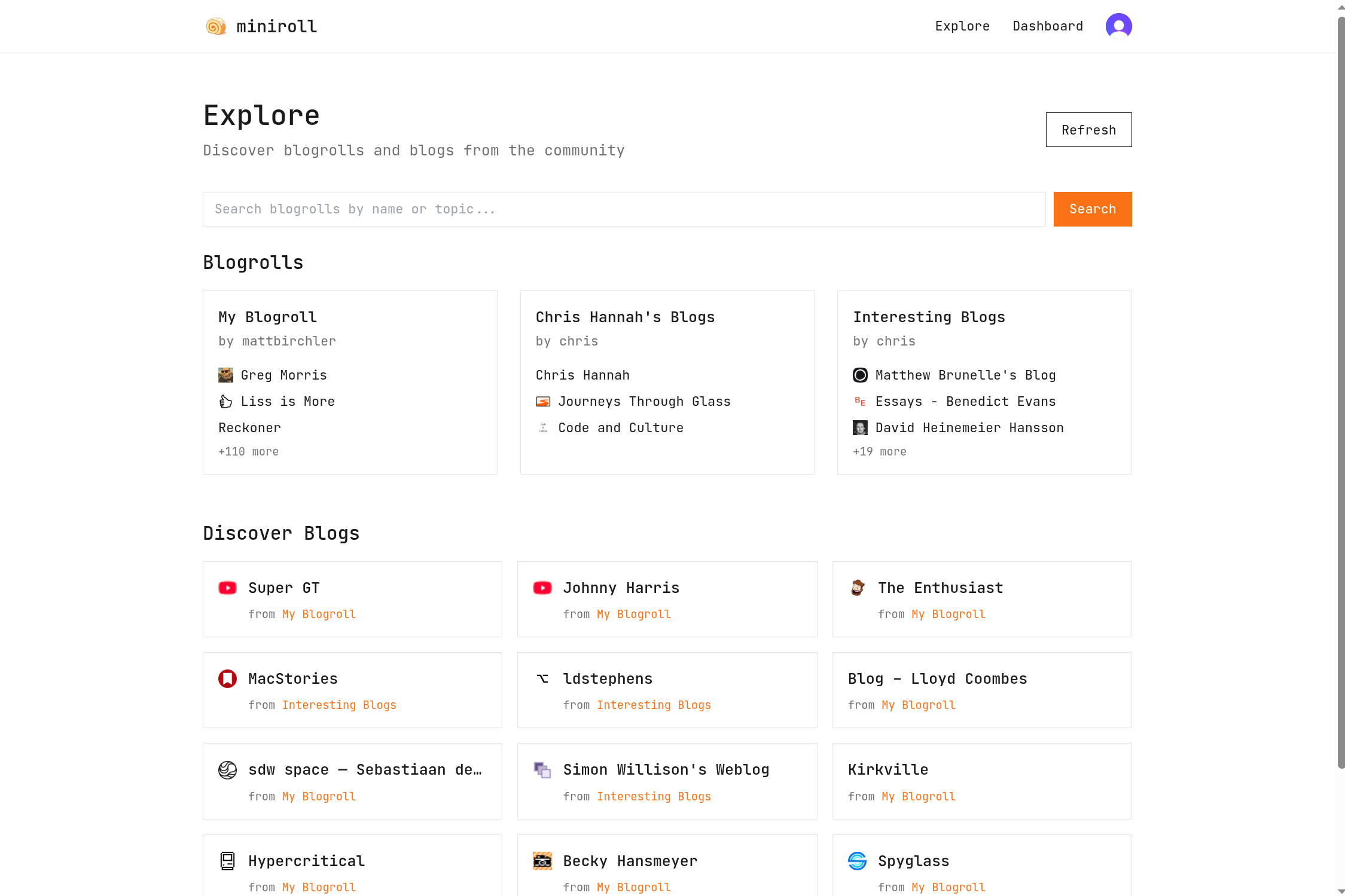
Task: Click the miniroll snail logo icon
Action: pyautogui.click(x=216, y=26)
